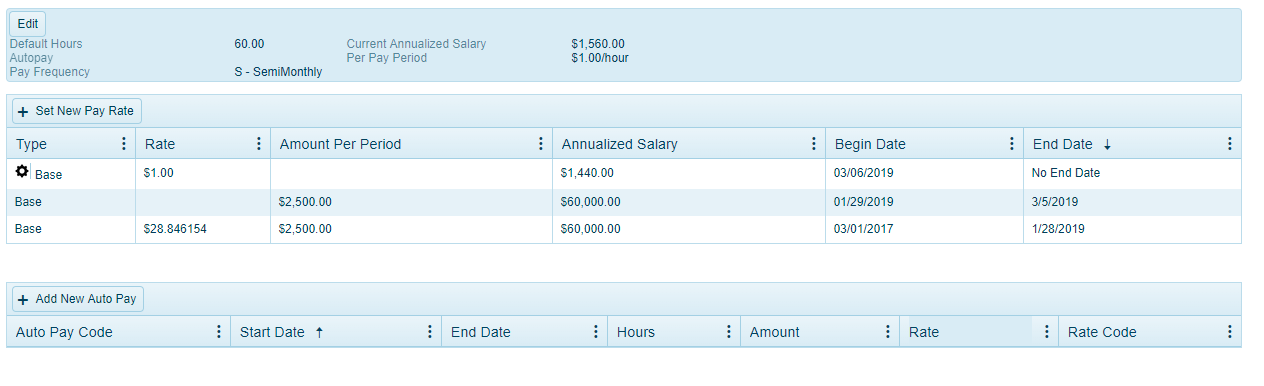Open Amount Per Period column menu
Viewport: 1264px width, 386px height.
541,144
